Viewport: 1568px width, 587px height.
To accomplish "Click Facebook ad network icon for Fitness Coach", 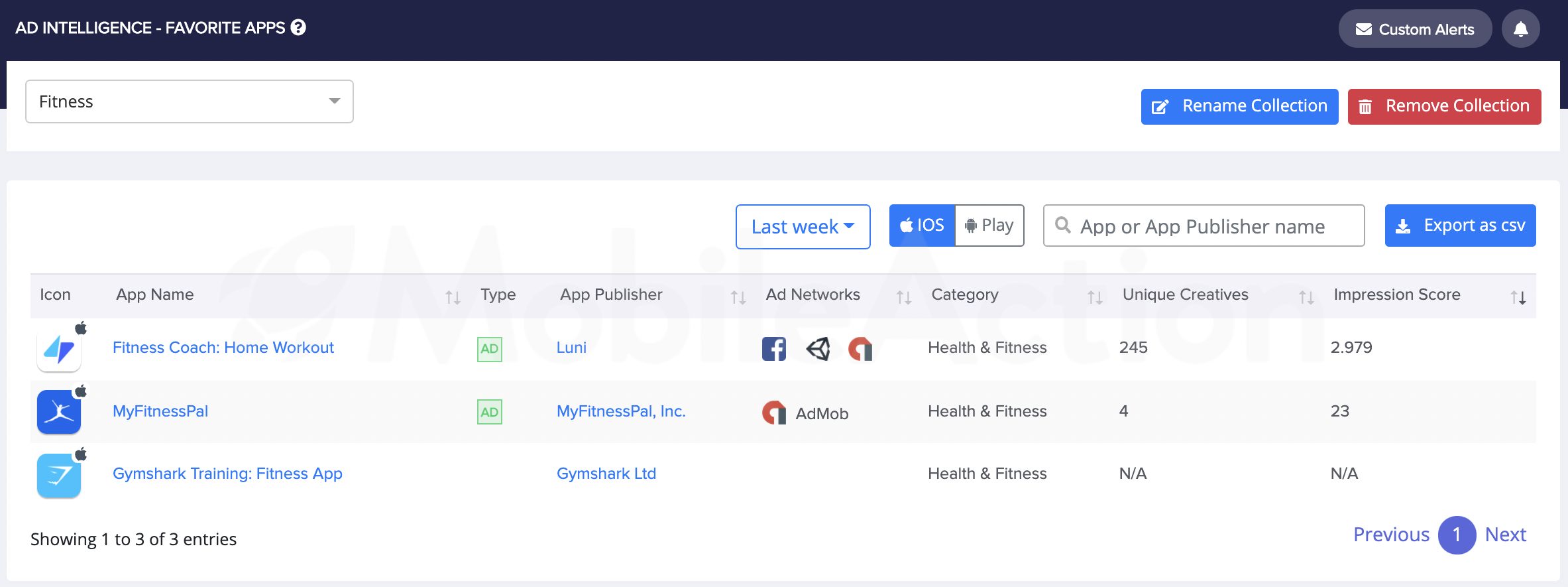I will pos(774,349).
